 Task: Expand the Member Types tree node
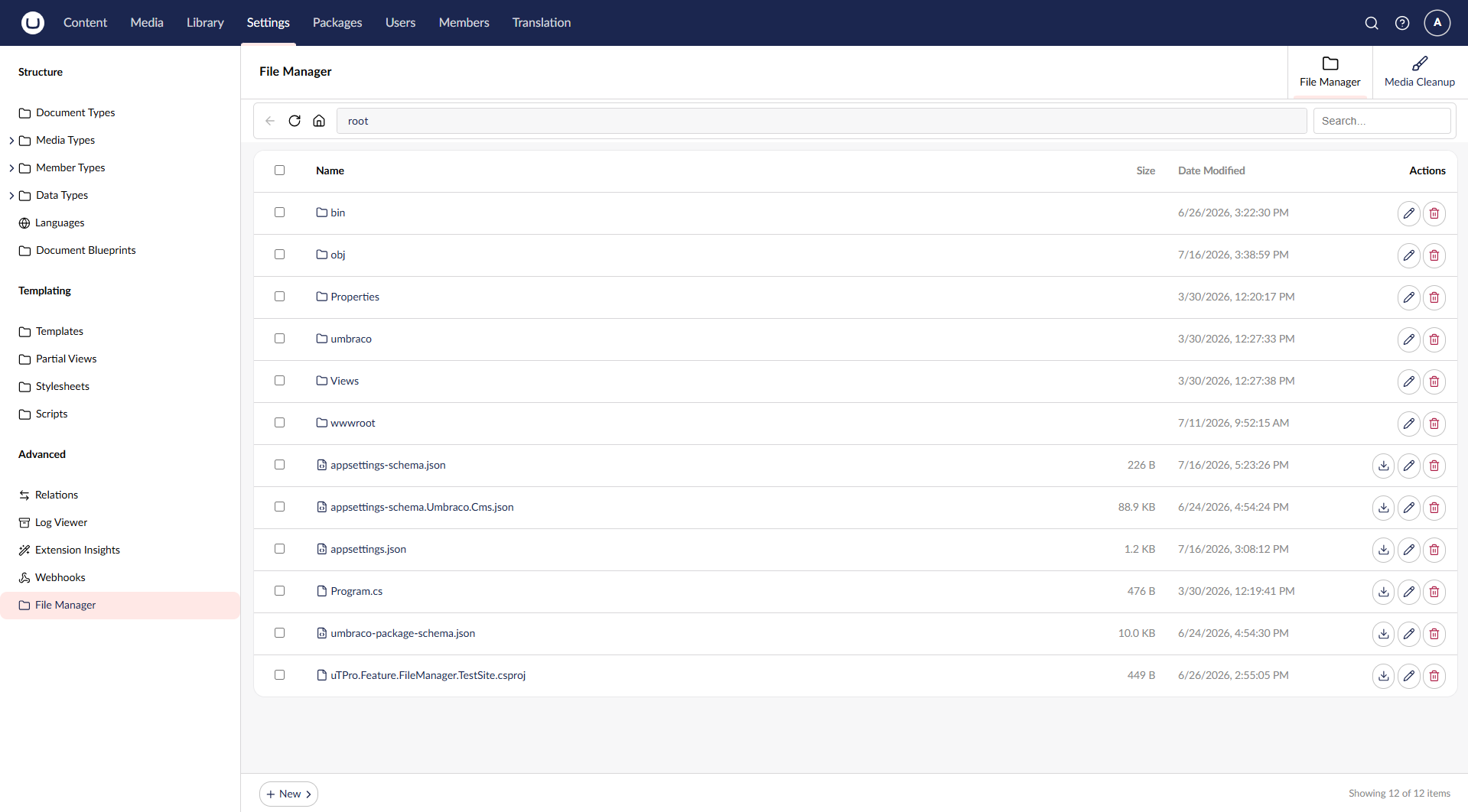click(11, 168)
